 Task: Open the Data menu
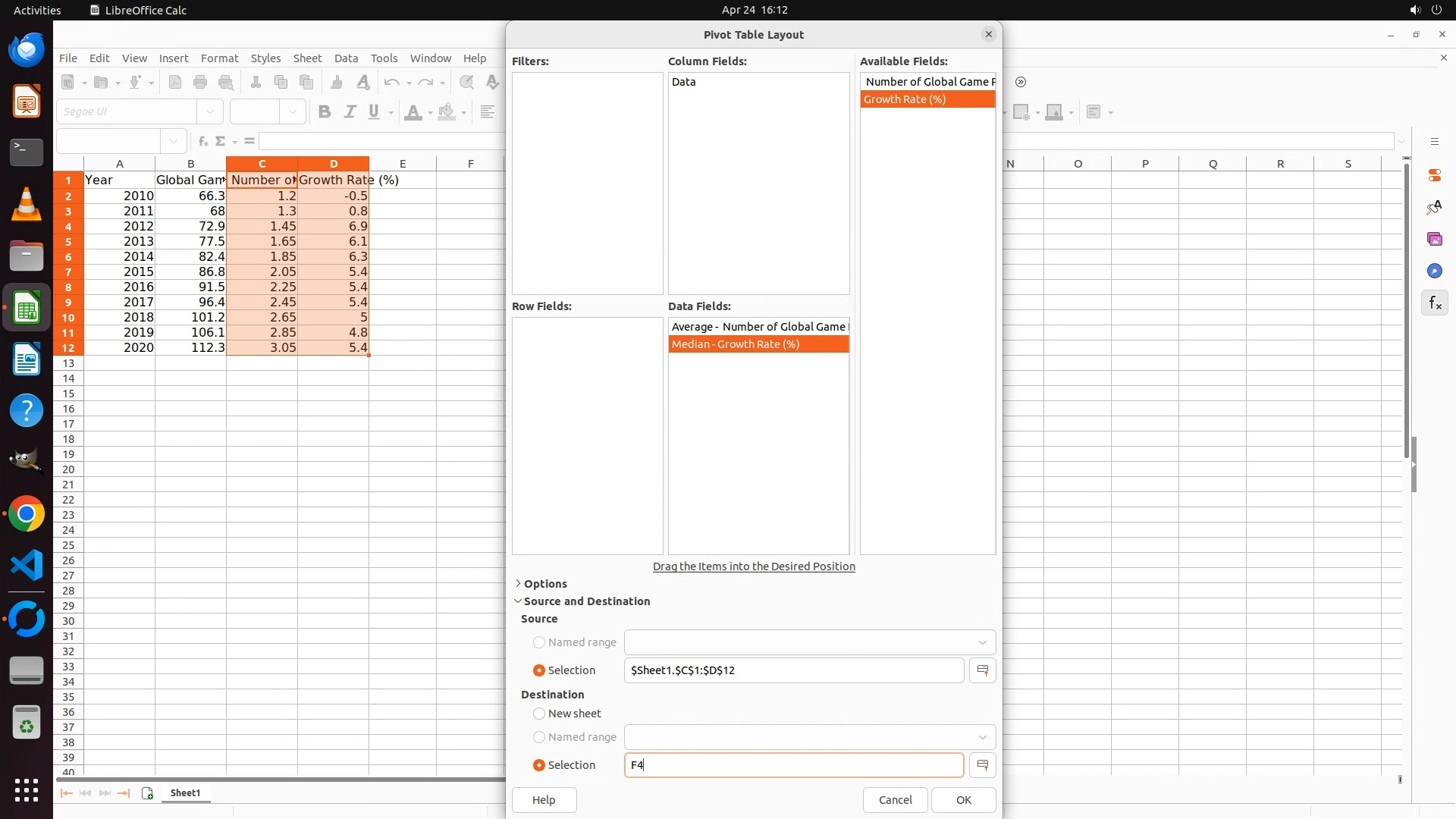click(346, 58)
